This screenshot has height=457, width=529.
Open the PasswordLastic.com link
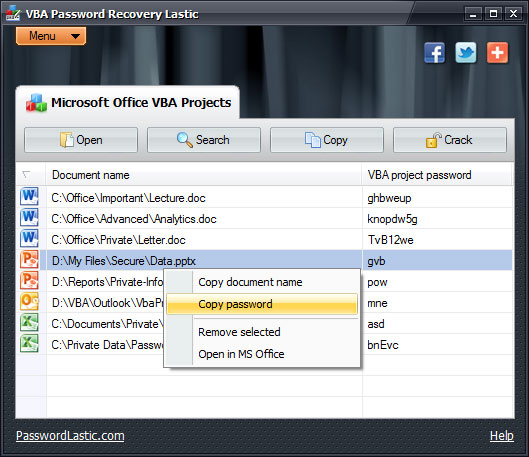click(x=70, y=436)
